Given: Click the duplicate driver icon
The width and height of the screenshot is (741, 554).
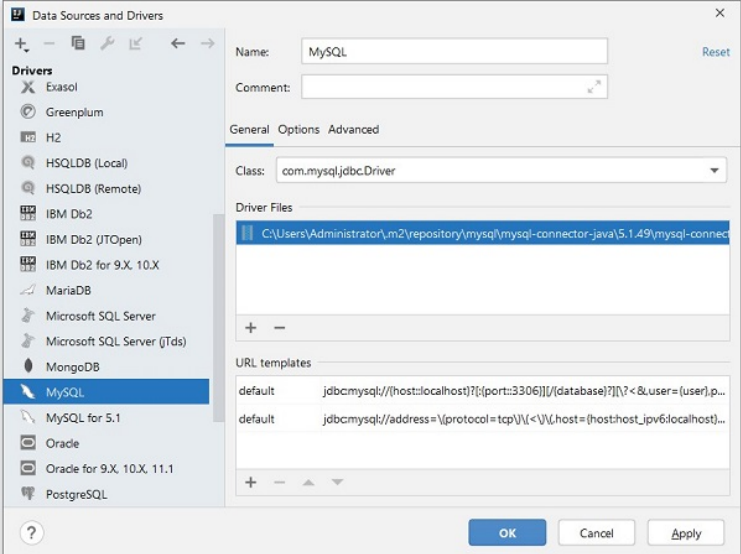Looking at the screenshot, I should 78,43.
